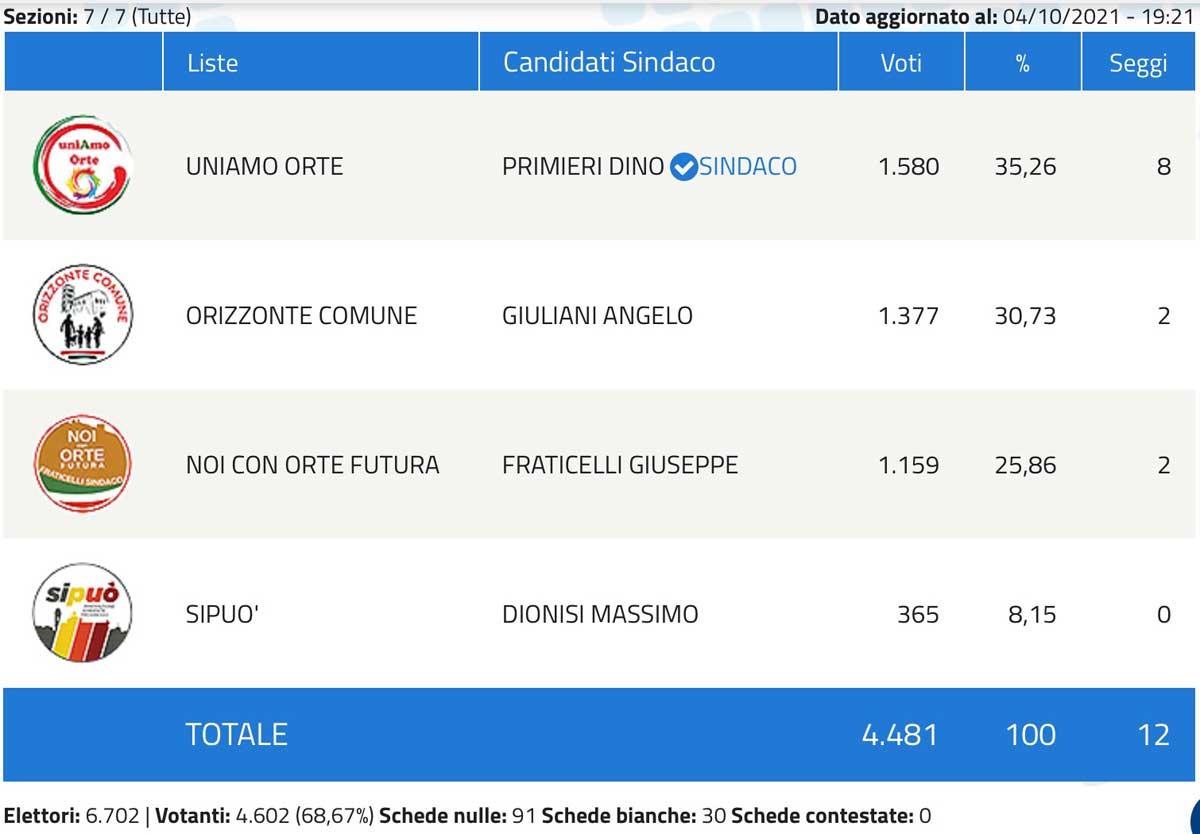
Task: Select the UNIAMO ORTE list name
Action: [264, 166]
